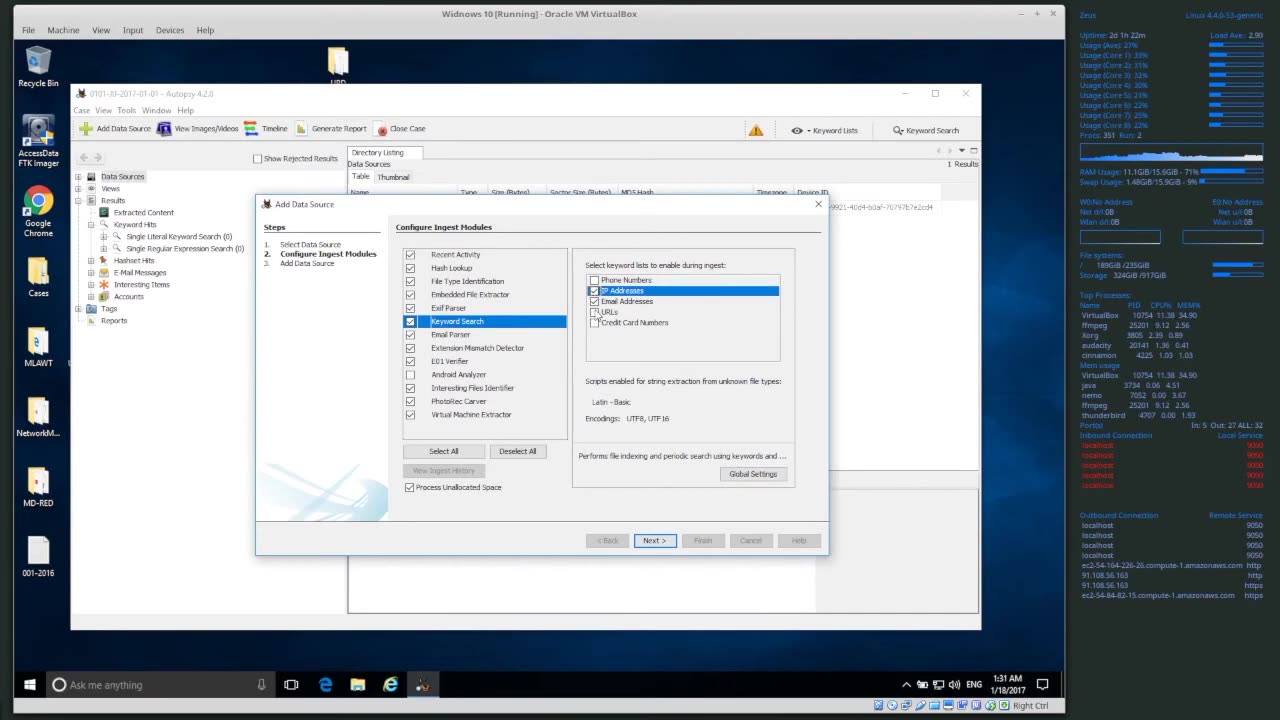Open Task View in the taskbar

click(x=291, y=685)
